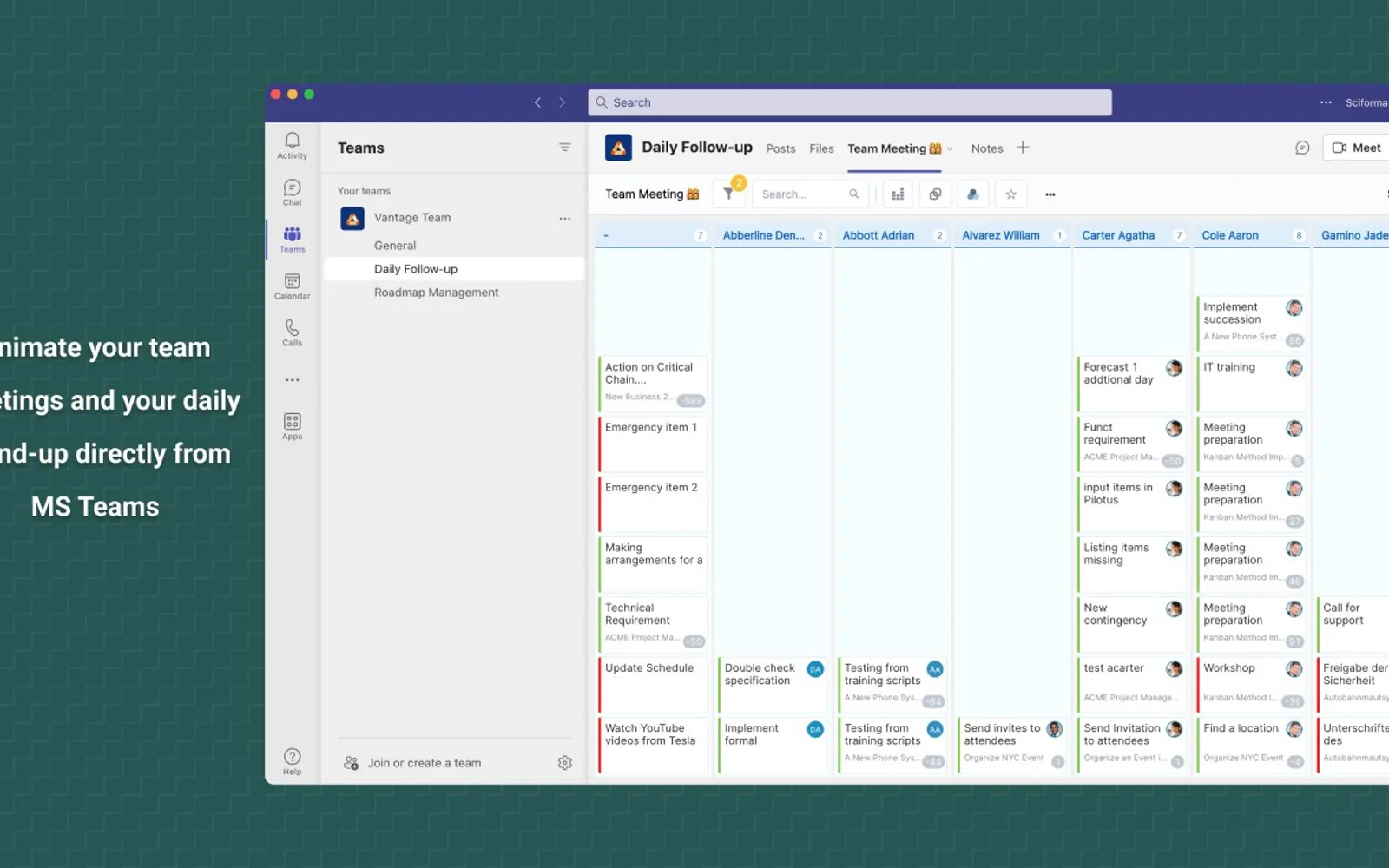
Task: Open the Apps sidebar icon
Action: click(292, 426)
